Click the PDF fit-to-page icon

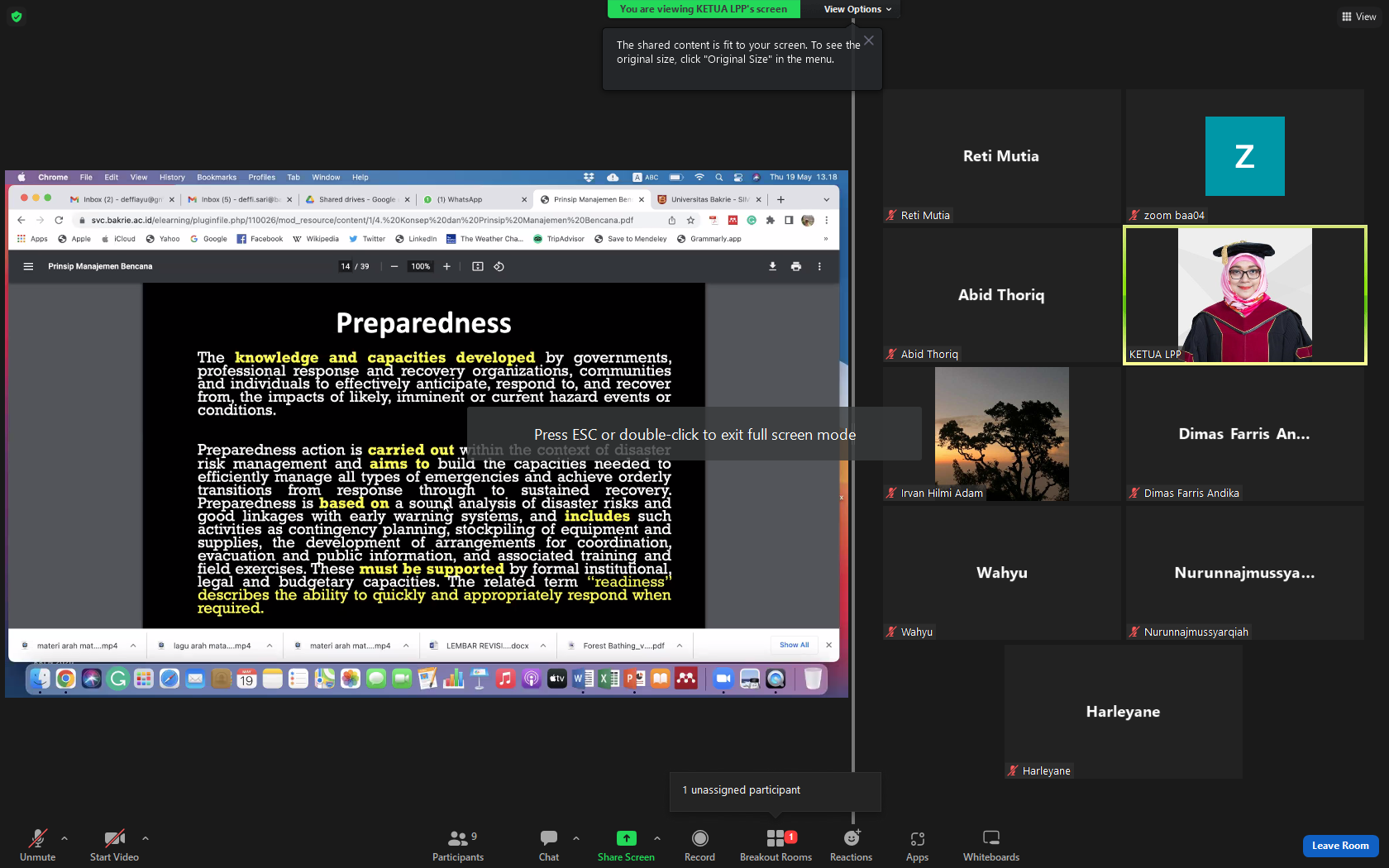477,266
